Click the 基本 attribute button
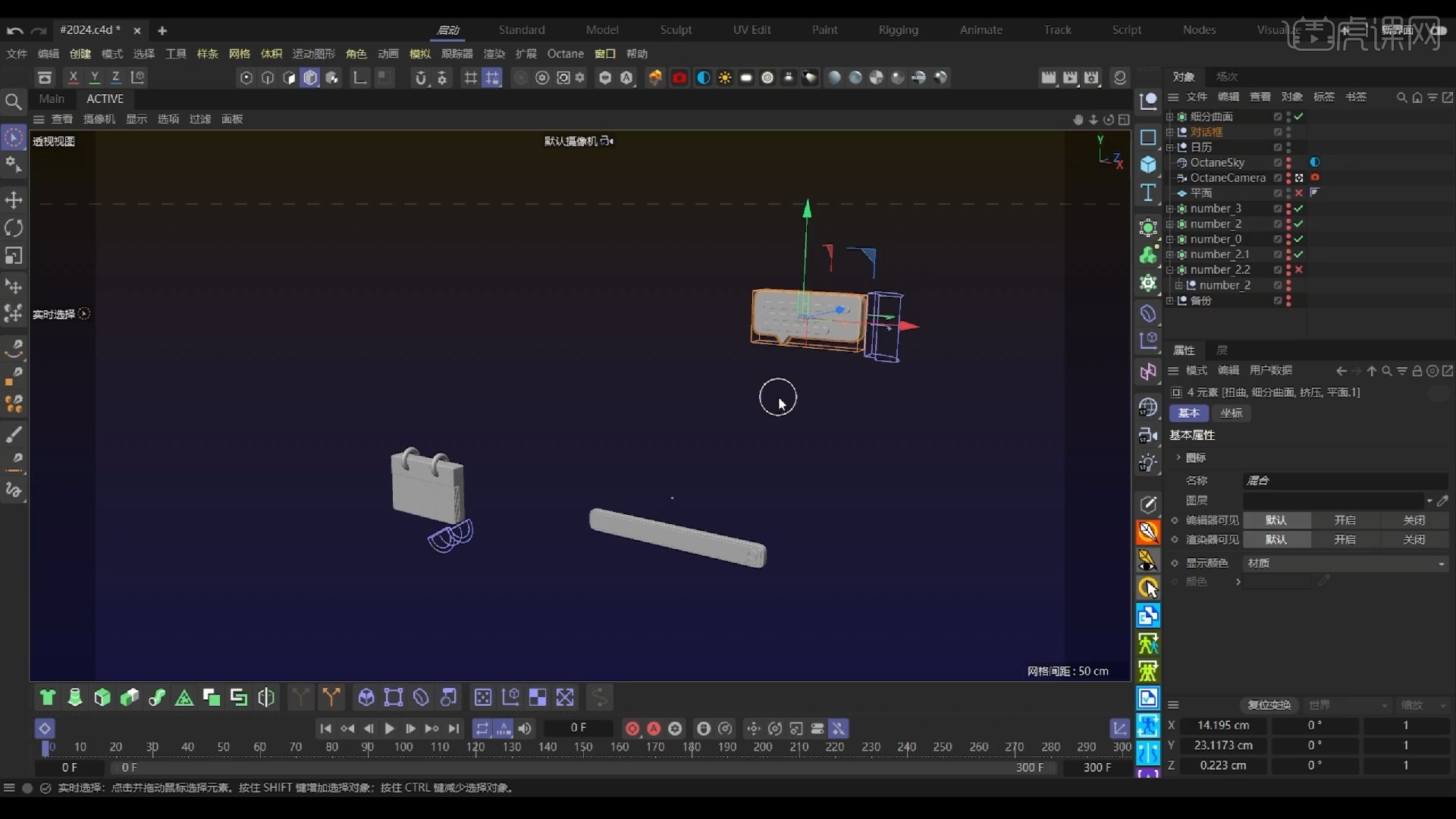 (1189, 413)
